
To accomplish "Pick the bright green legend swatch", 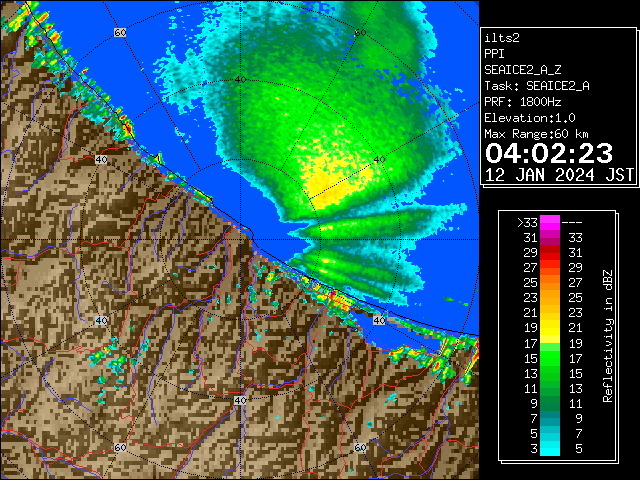I will coord(550,358).
